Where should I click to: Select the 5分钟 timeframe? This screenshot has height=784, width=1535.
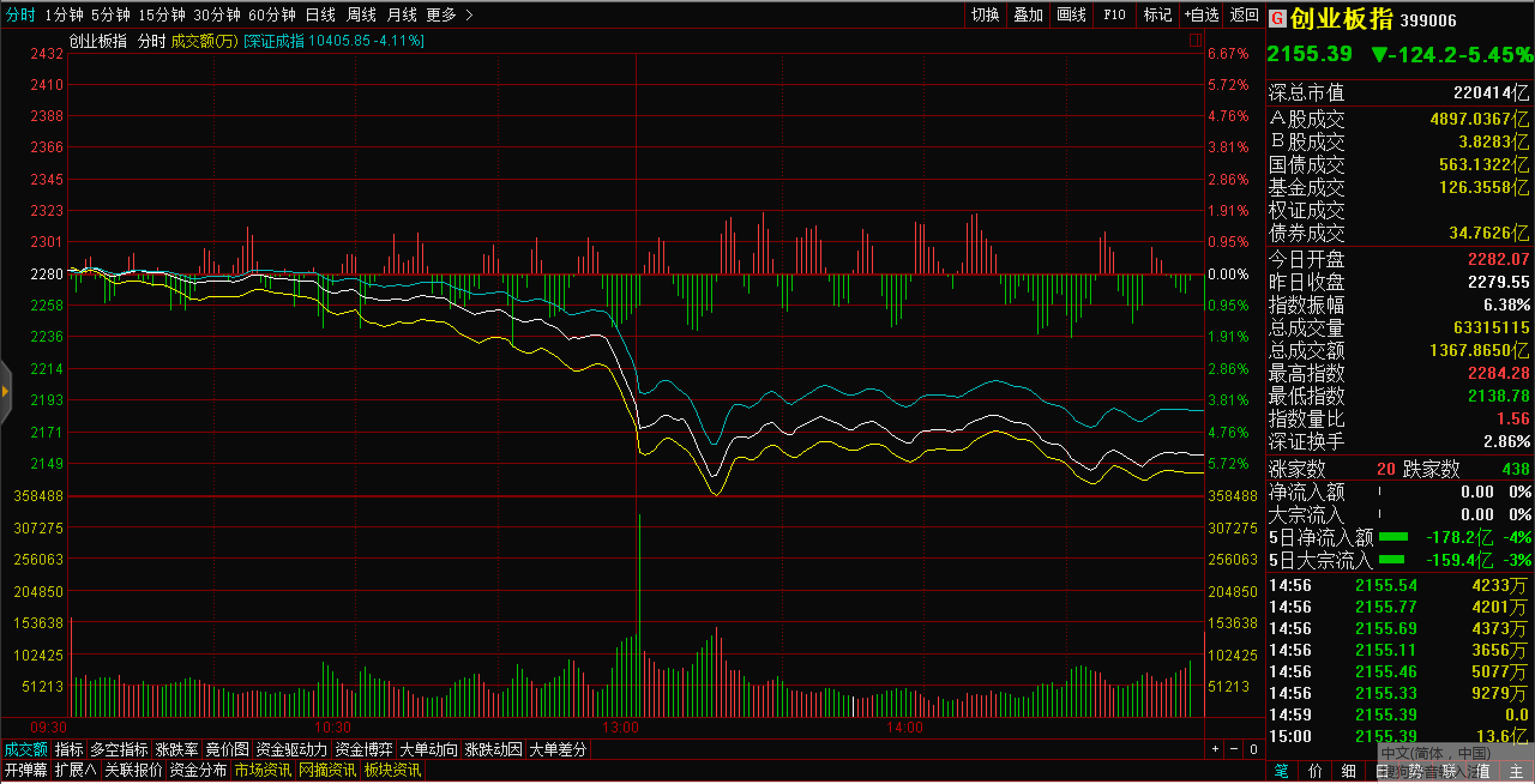click(x=110, y=14)
